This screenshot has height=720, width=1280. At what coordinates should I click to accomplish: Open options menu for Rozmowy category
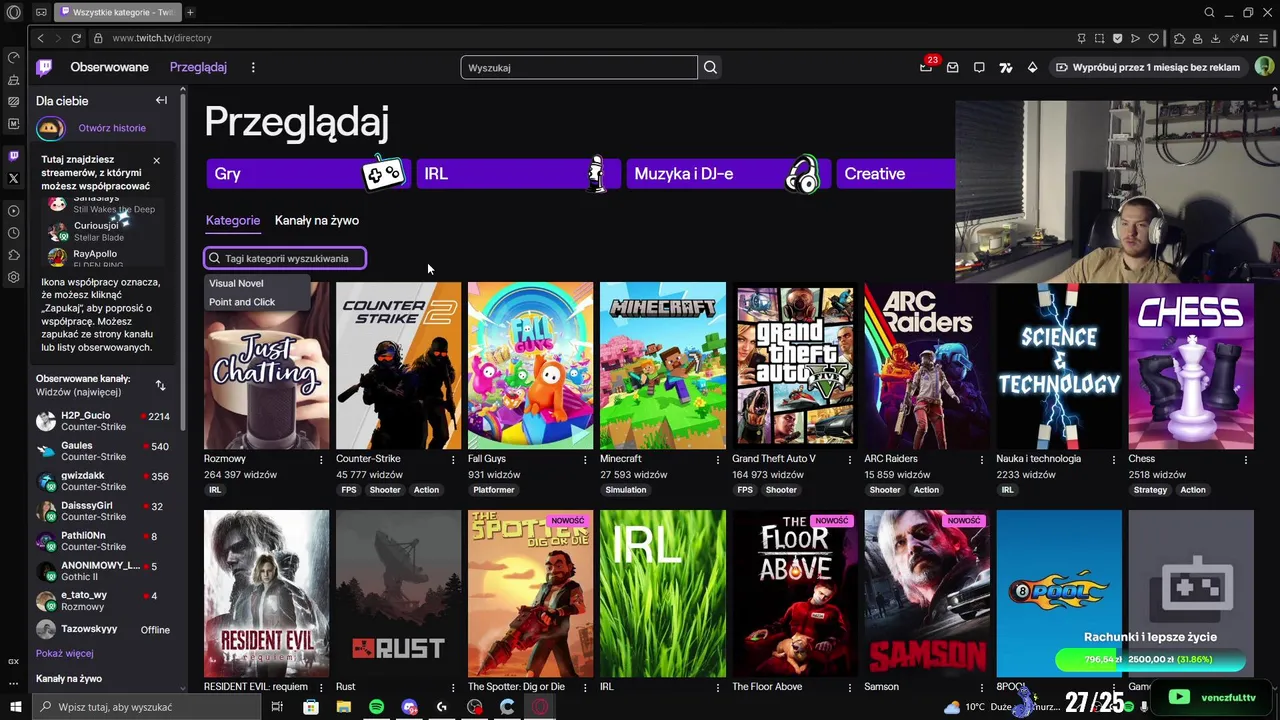pyautogui.click(x=321, y=459)
